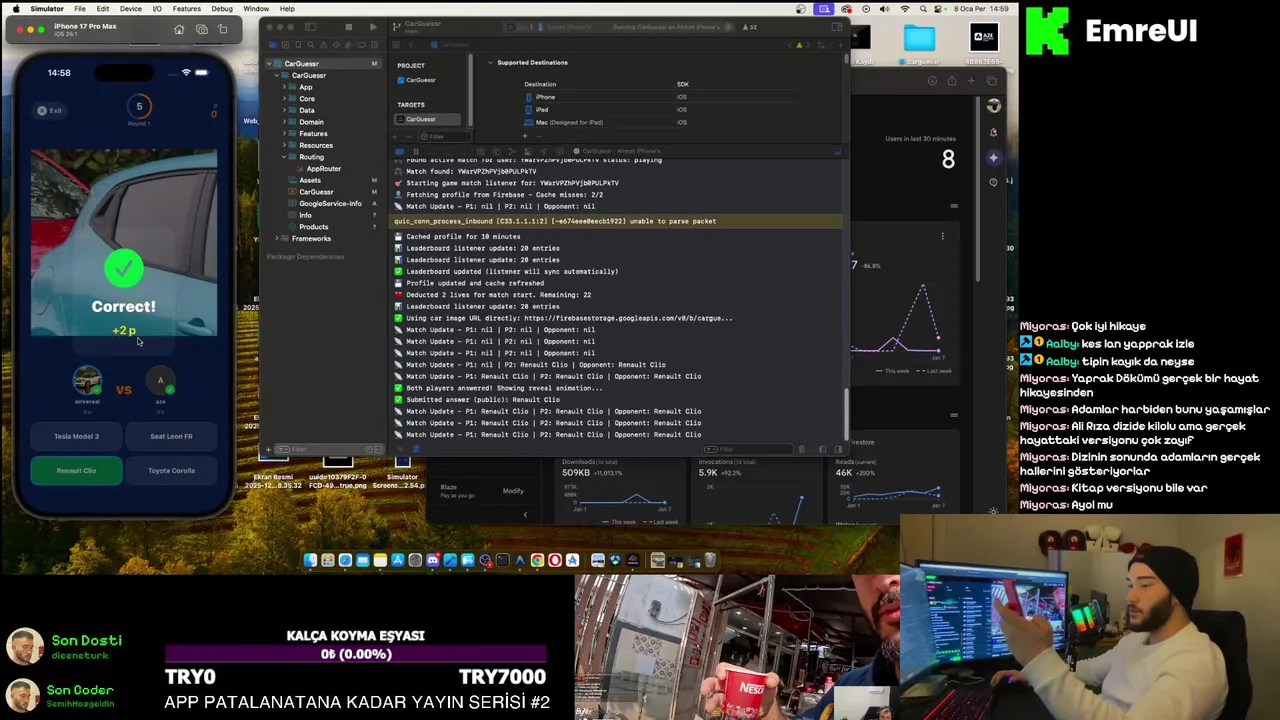The height and width of the screenshot is (720, 1280).
Task: Select the Renault Clio answer button
Action: point(76,470)
